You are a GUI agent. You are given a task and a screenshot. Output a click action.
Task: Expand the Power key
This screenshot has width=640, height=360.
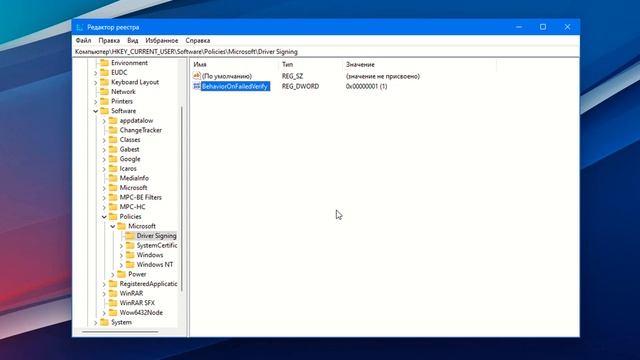(x=113, y=274)
